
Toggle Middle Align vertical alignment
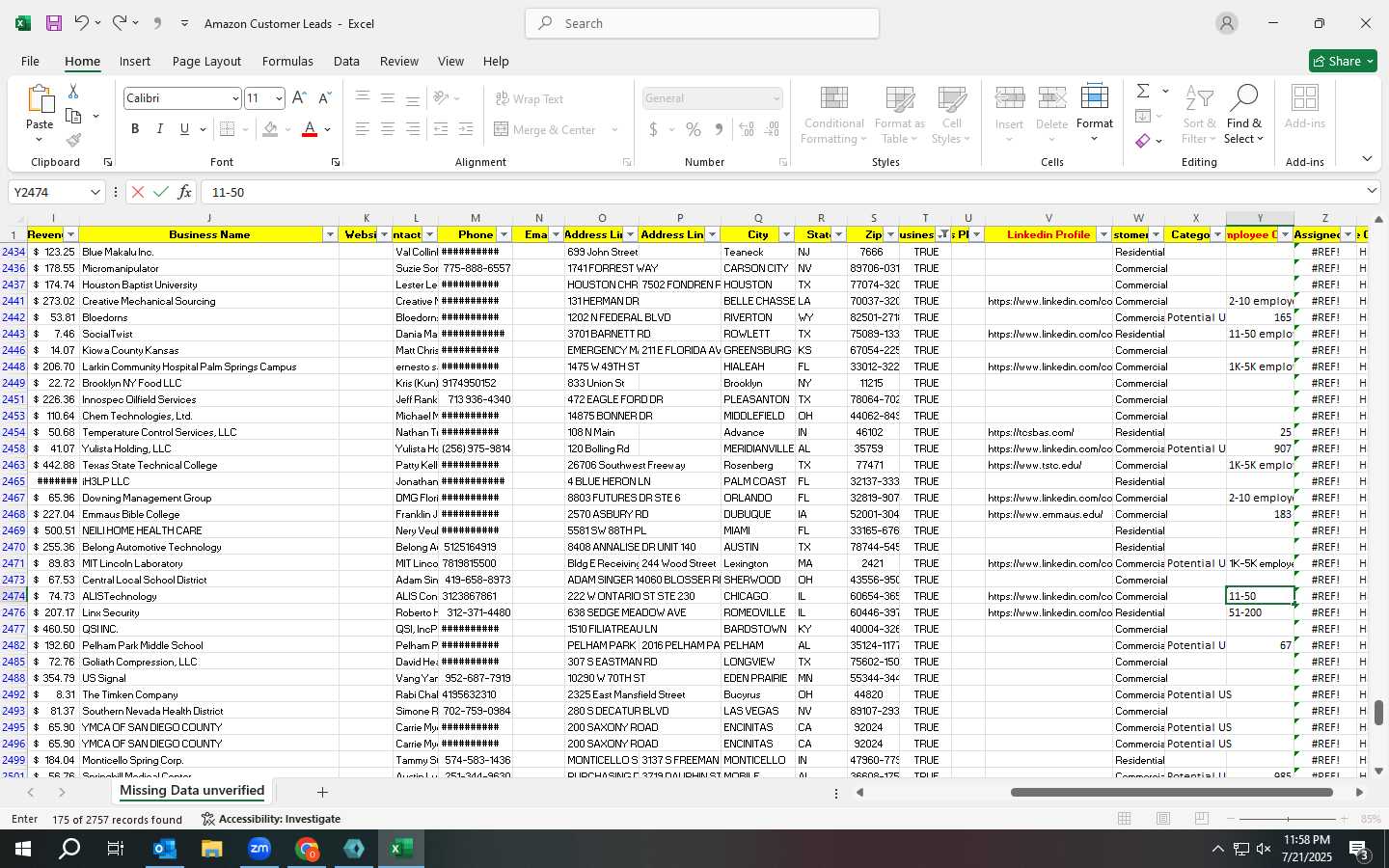(x=388, y=97)
